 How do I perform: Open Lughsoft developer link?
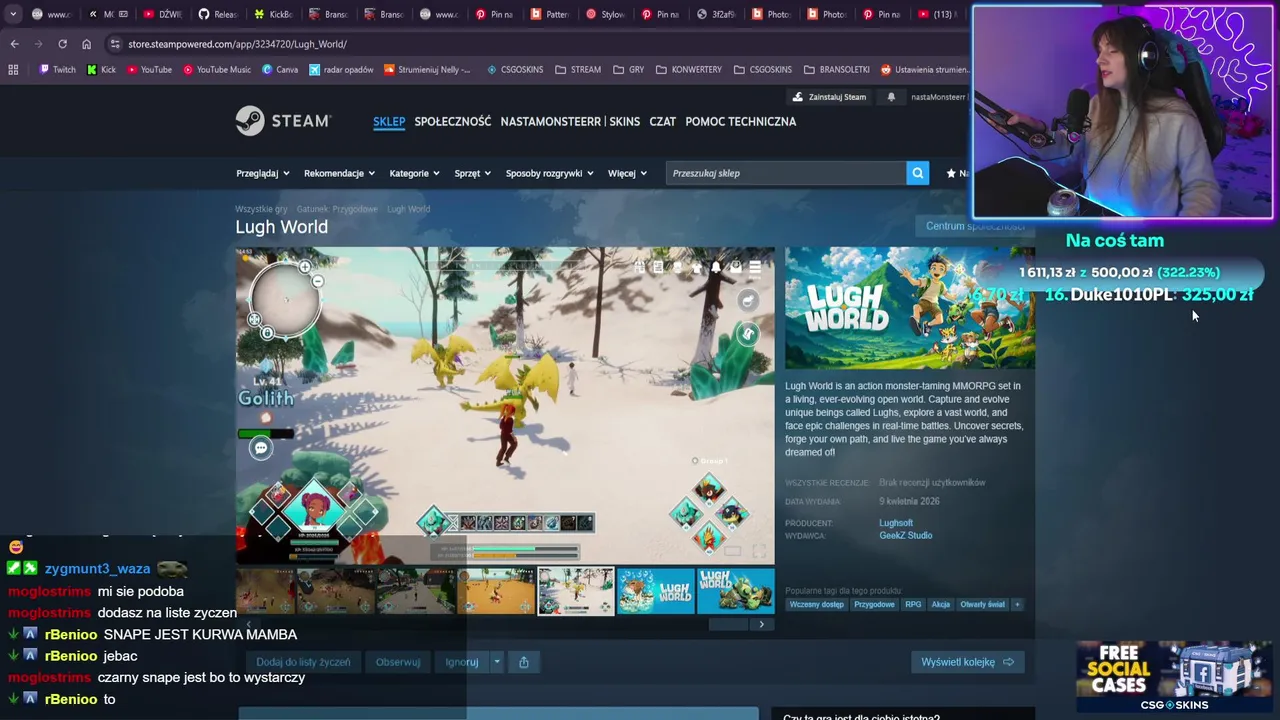coord(896,523)
